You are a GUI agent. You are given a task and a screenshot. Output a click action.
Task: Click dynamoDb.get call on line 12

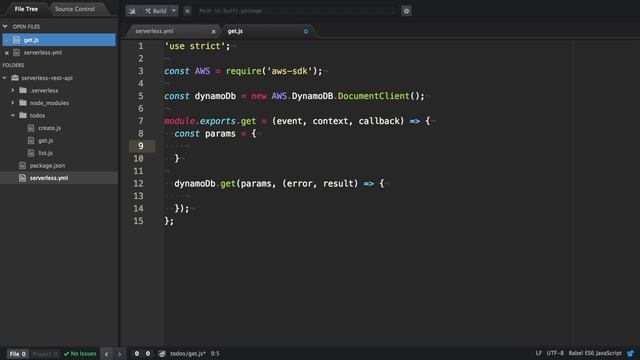click(205, 184)
